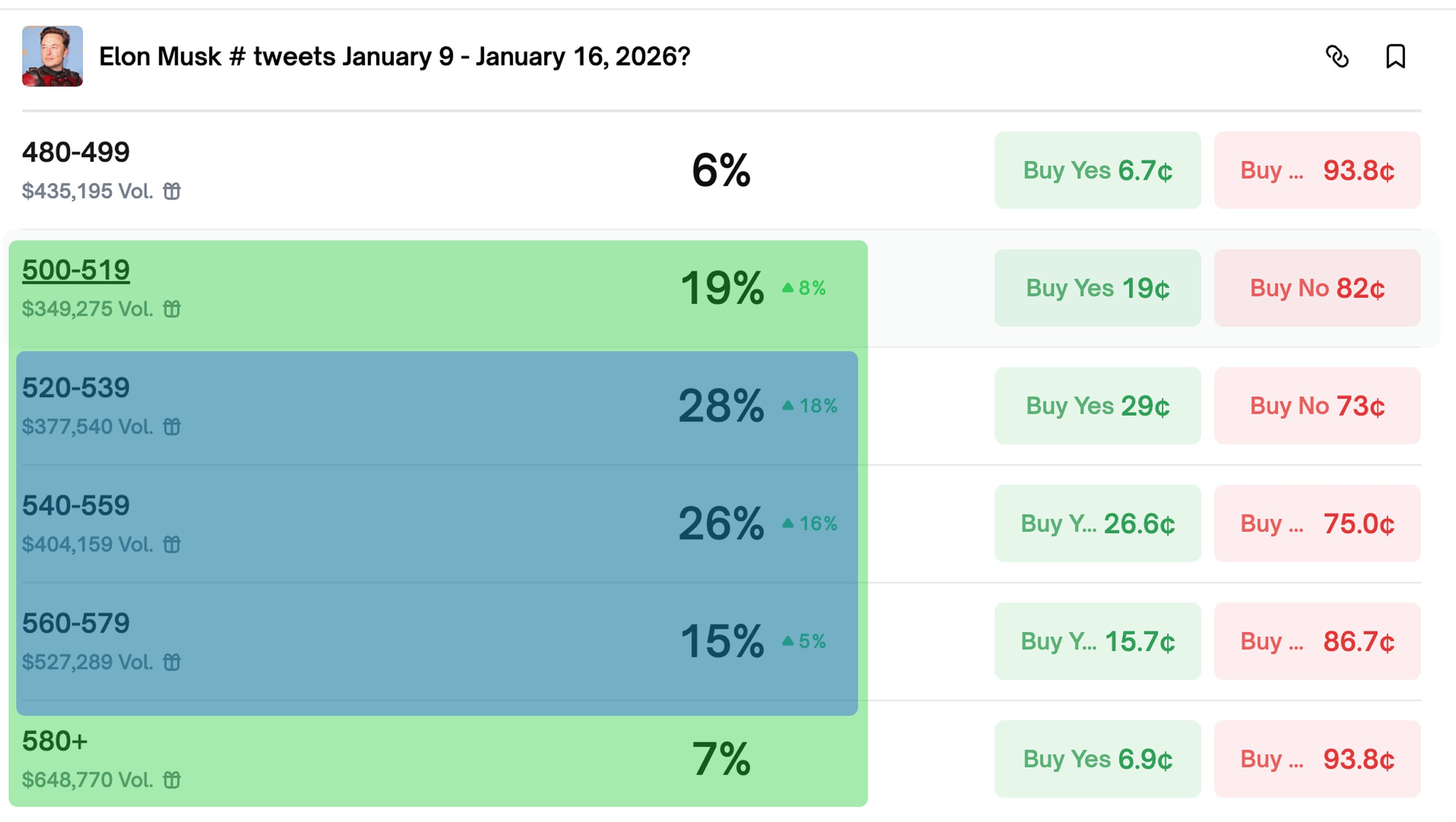Click the market title about Elon Musk tweets
This screenshot has height=822, width=1456.
click(394, 57)
